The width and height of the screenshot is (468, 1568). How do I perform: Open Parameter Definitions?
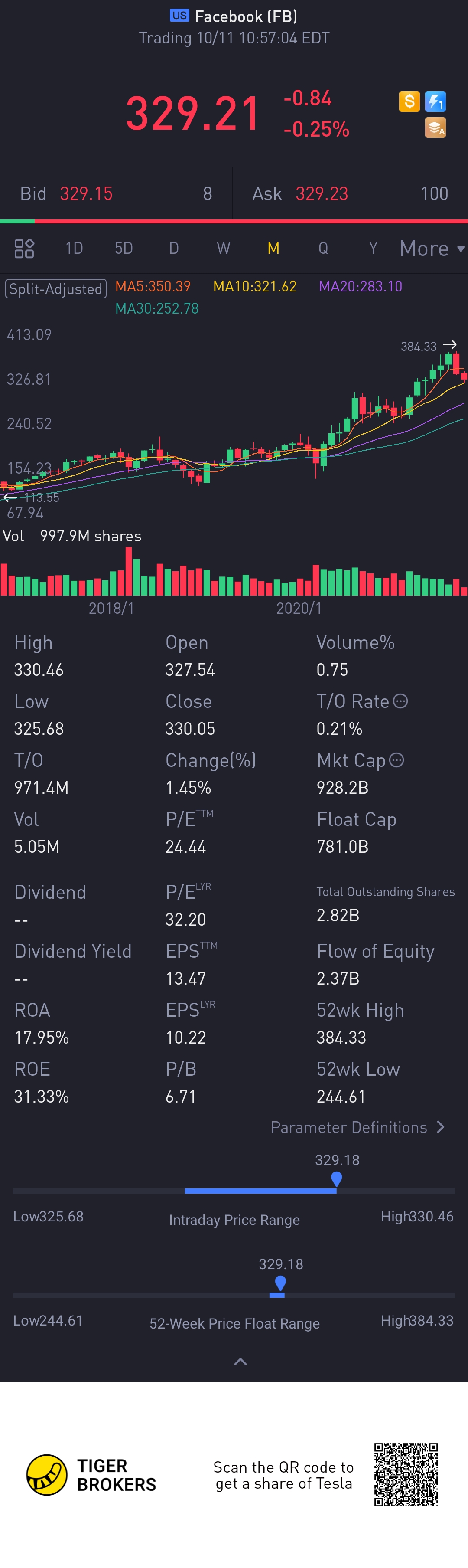(x=357, y=1127)
